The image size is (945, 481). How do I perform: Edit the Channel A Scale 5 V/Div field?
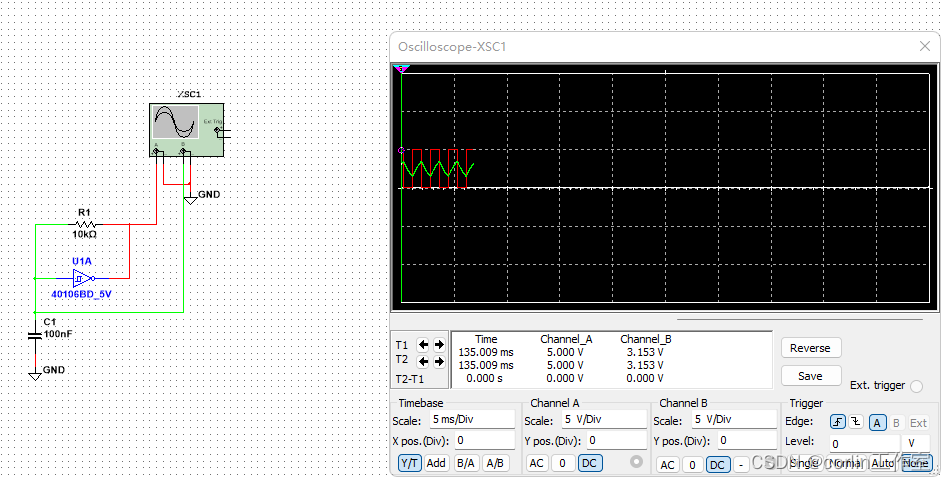click(604, 420)
